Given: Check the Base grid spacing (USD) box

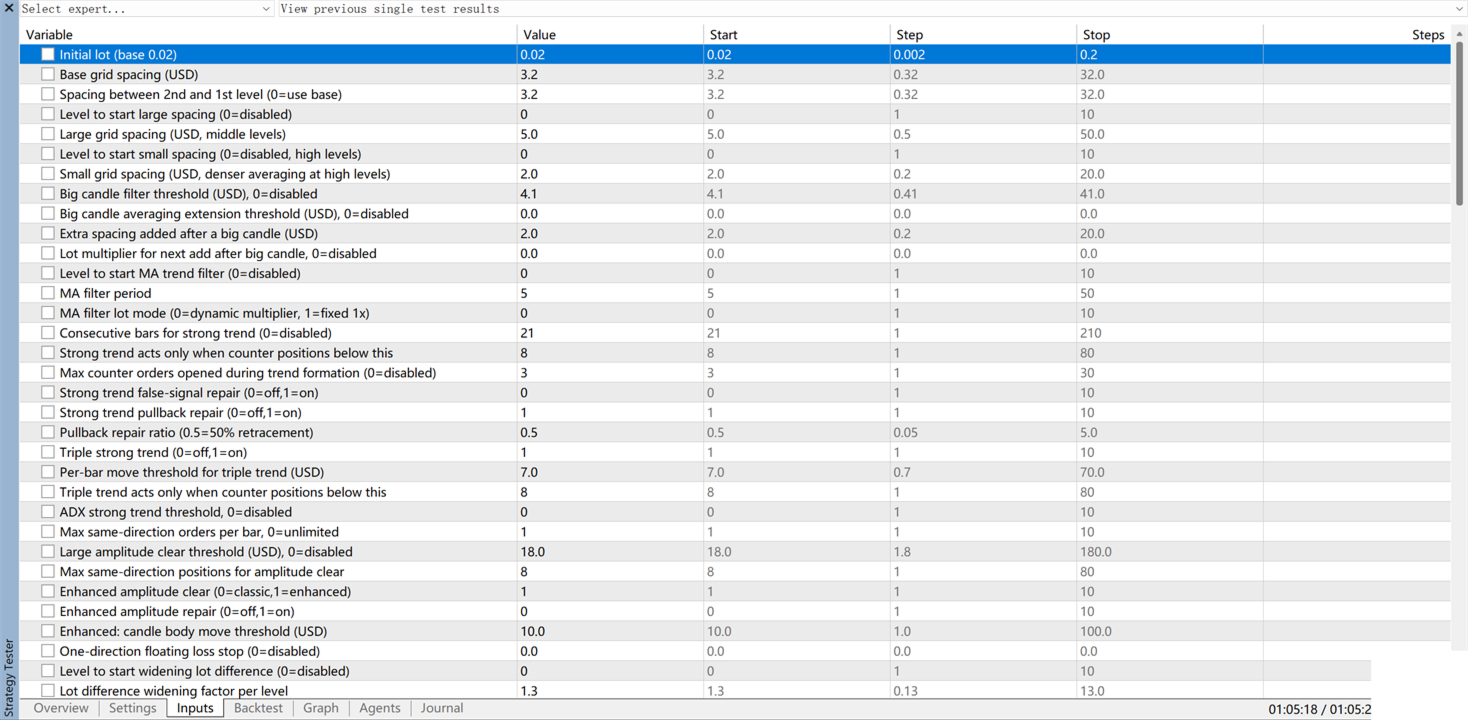Looking at the screenshot, I should pyautogui.click(x=48, y=74).
